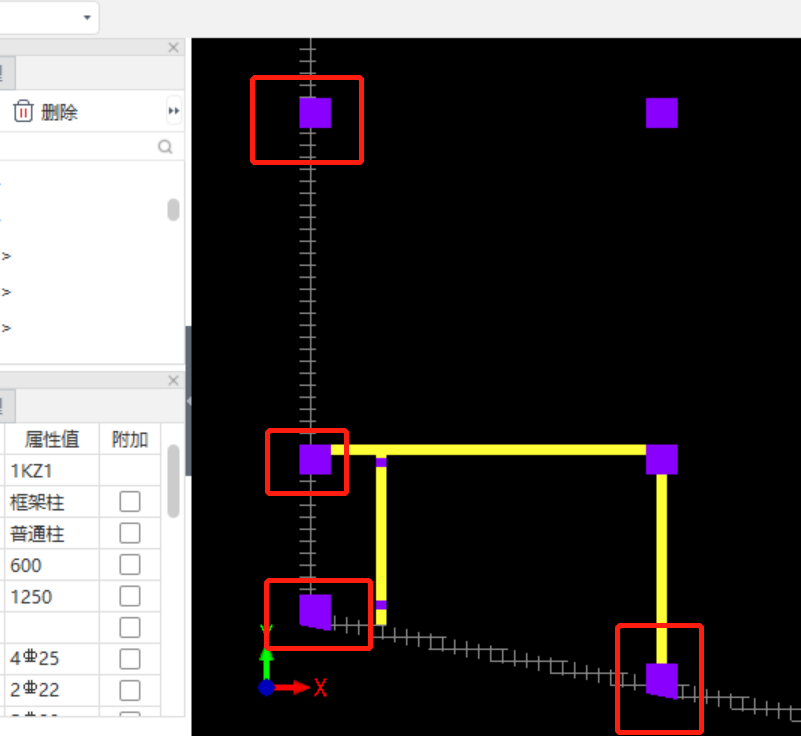This screenshot has height=736, width=801.
Task: Tick the checkbox beside 4⌀25
Action: click(x=130, y=659)
